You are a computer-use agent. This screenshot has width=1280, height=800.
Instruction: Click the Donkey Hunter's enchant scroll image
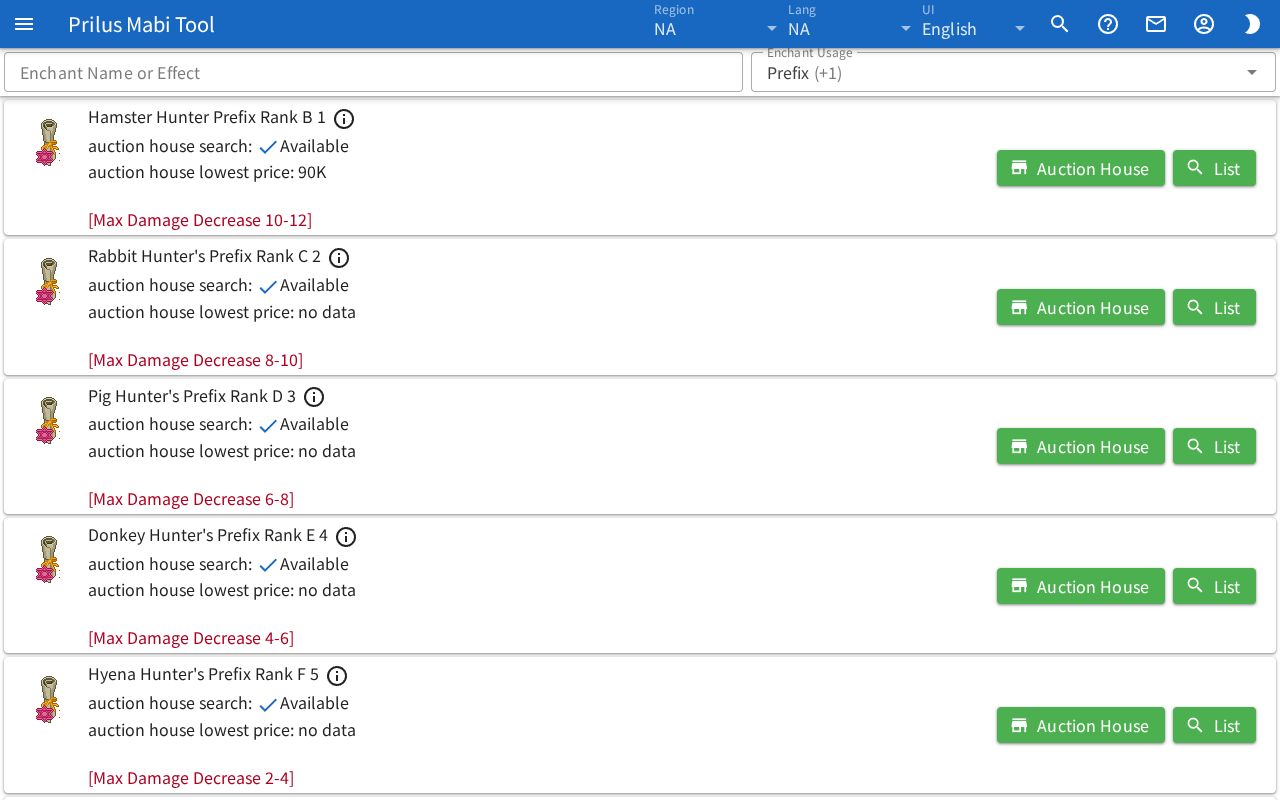48,560
